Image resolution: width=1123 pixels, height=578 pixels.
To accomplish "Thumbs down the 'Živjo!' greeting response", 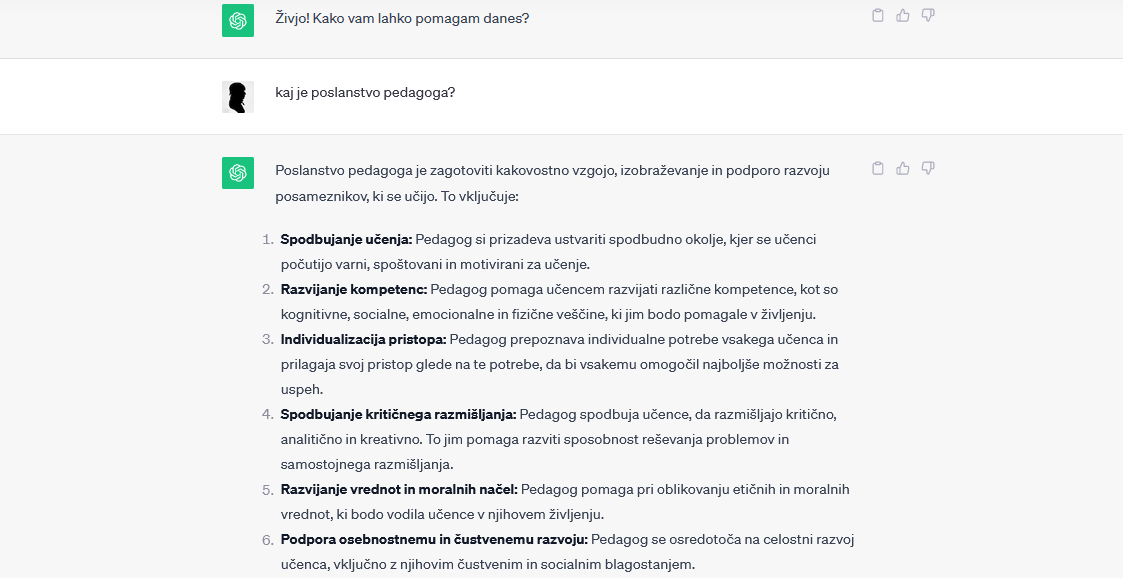I will (927, 15).
